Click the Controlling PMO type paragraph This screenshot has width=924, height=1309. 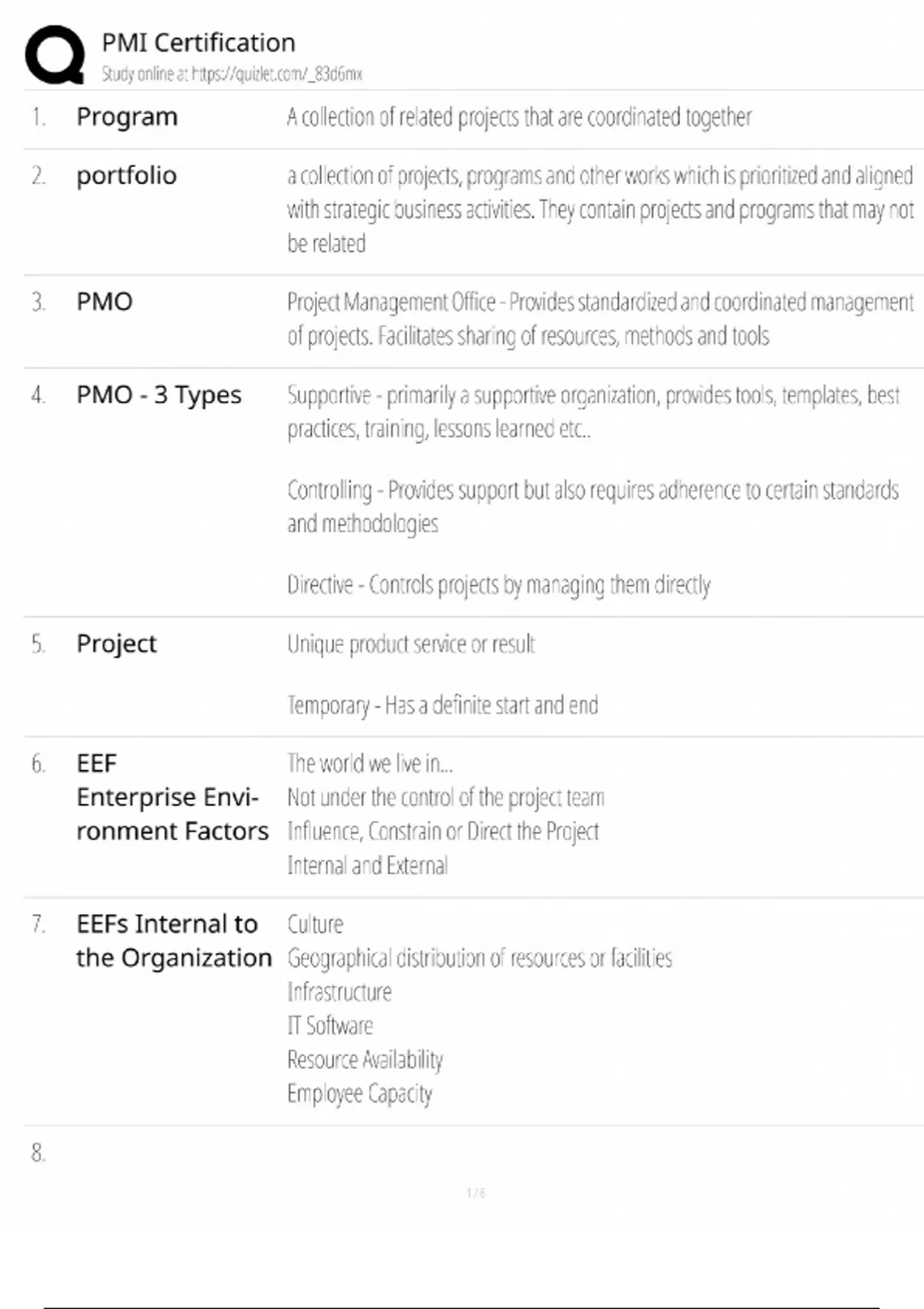(593, 507)
